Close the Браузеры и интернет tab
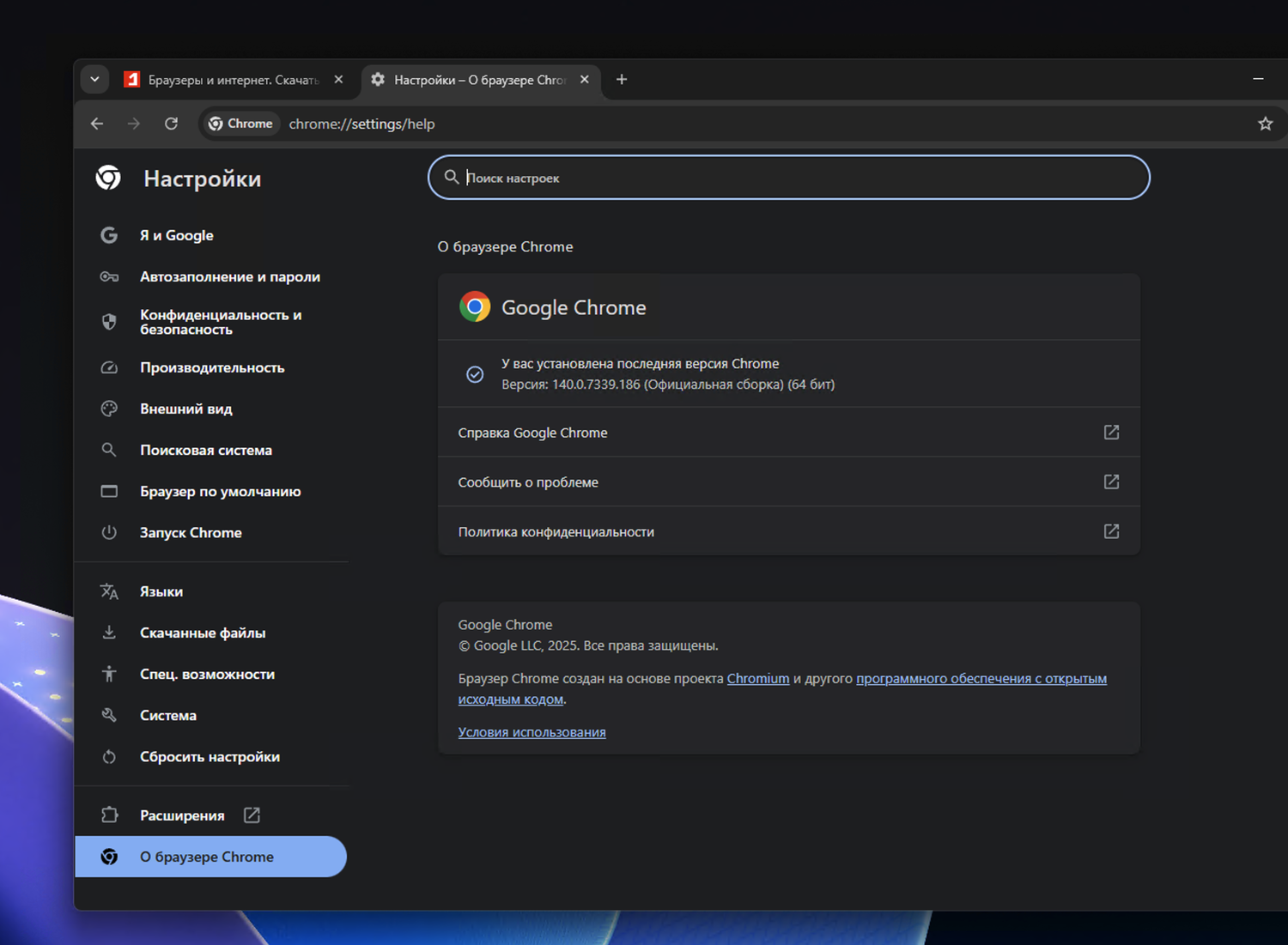 (x=338, y=80)
